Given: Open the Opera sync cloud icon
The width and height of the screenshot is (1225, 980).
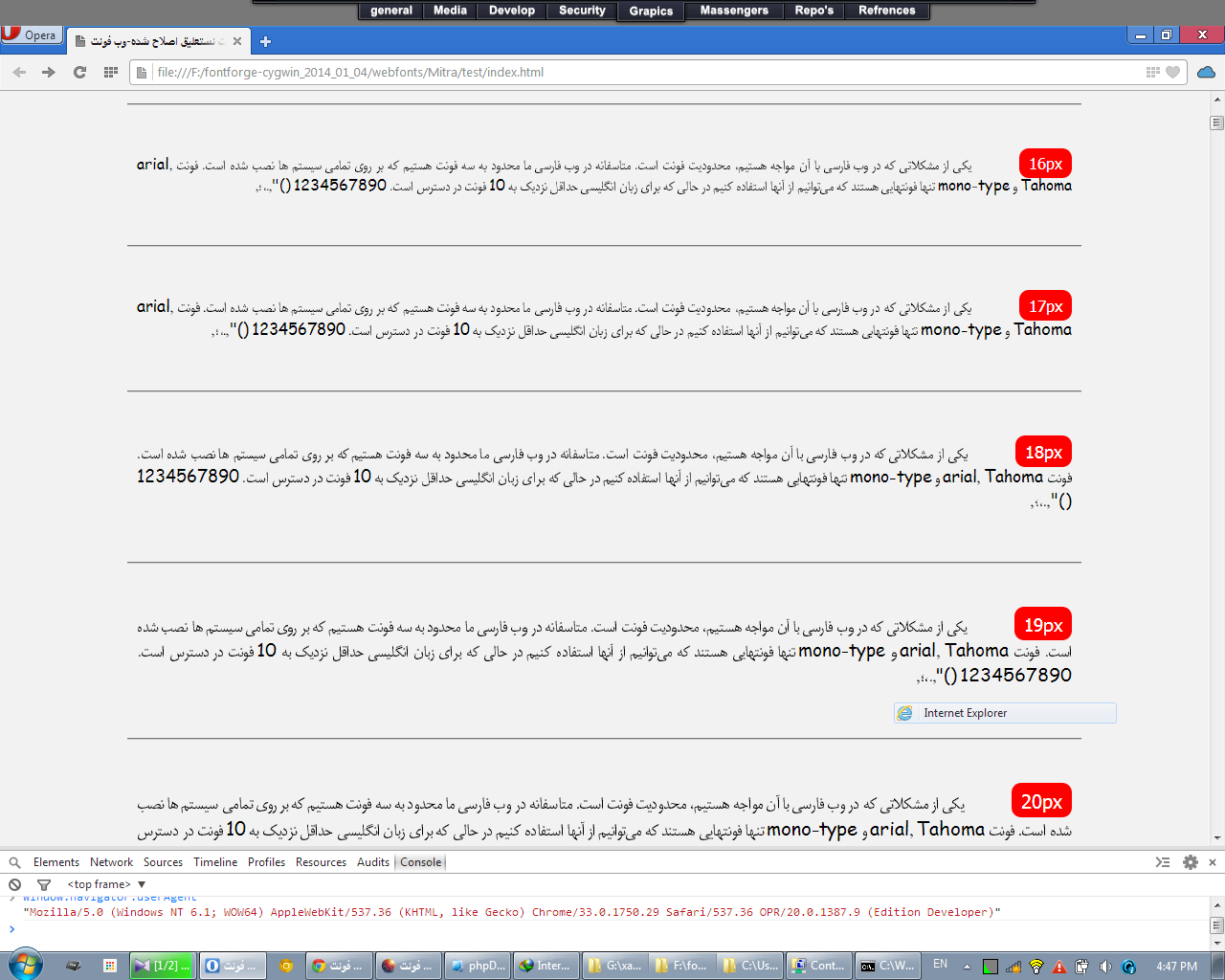Looking at the screenshot, I should [x=1206, y=72].
